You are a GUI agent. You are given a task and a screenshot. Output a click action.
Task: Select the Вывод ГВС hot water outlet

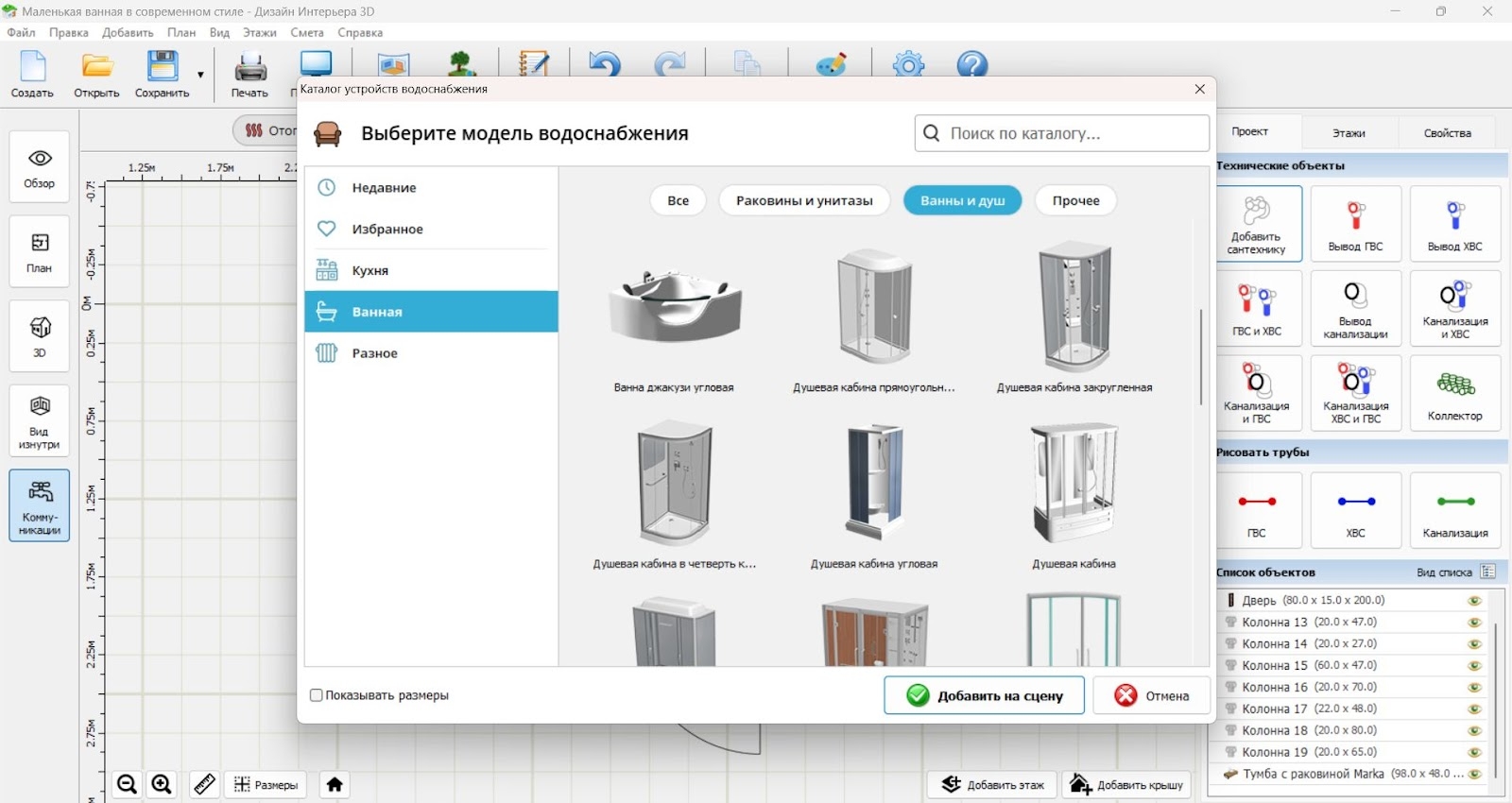click(1355, 224)
